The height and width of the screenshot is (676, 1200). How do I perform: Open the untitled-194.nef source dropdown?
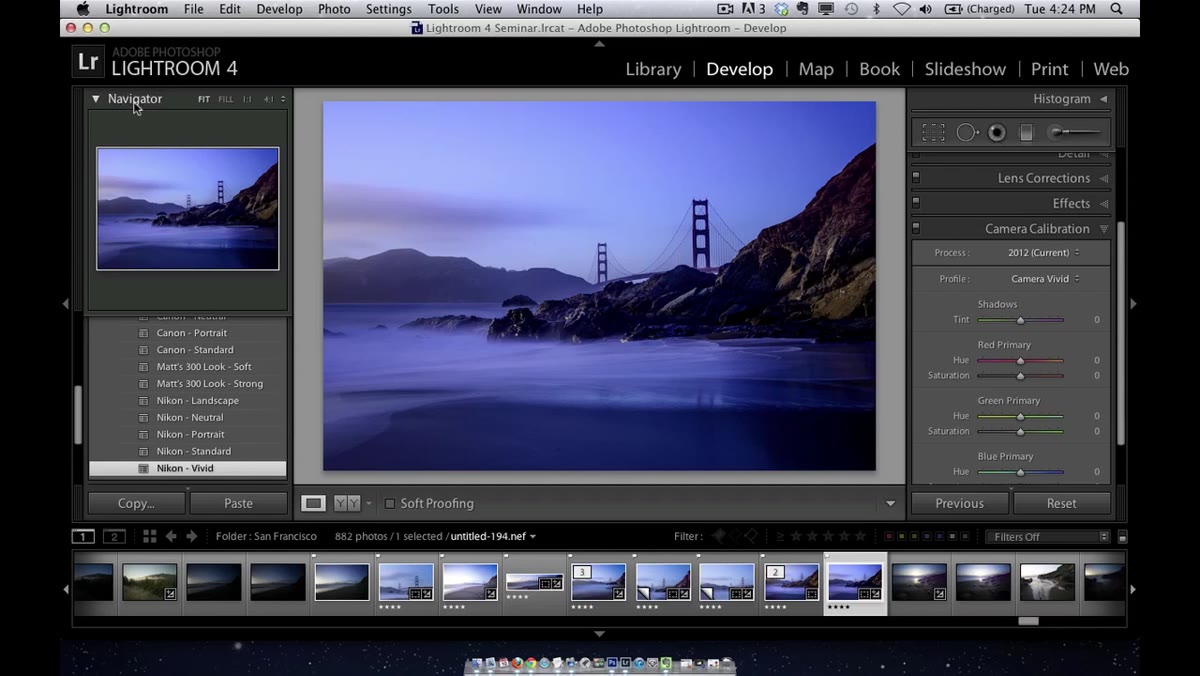click(493, 536)
